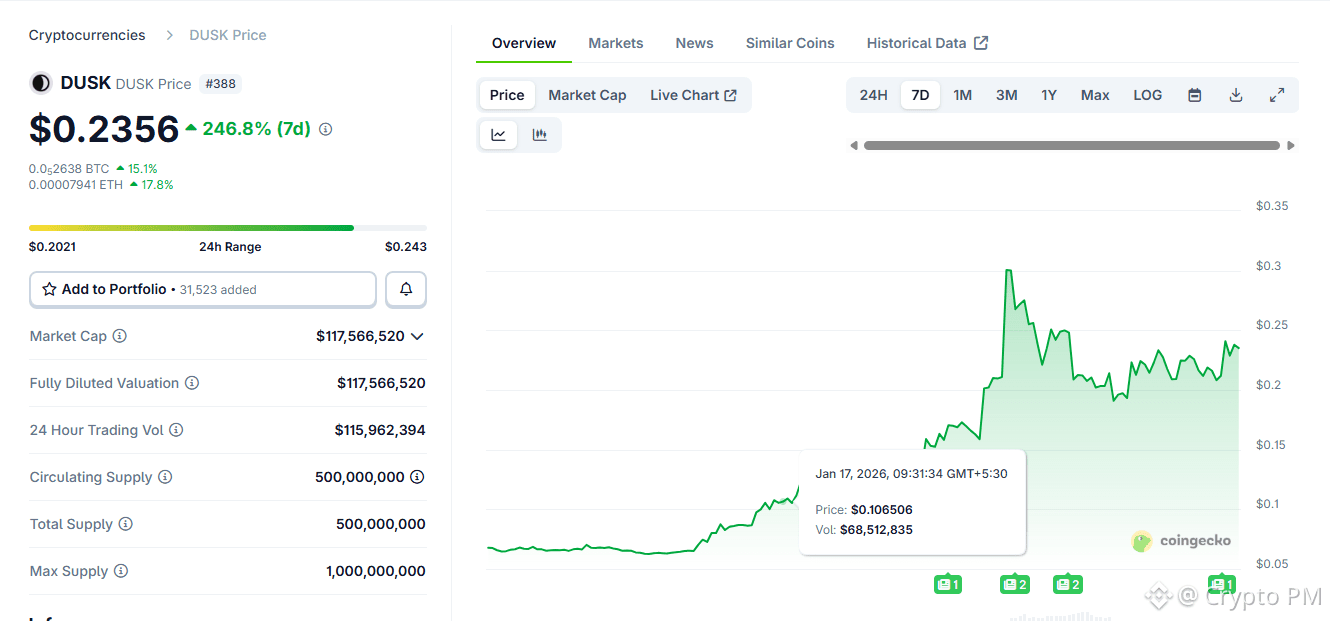Switch chart to Market Cap view
The image size is (1330, 621).
click(x=587, y=95)
